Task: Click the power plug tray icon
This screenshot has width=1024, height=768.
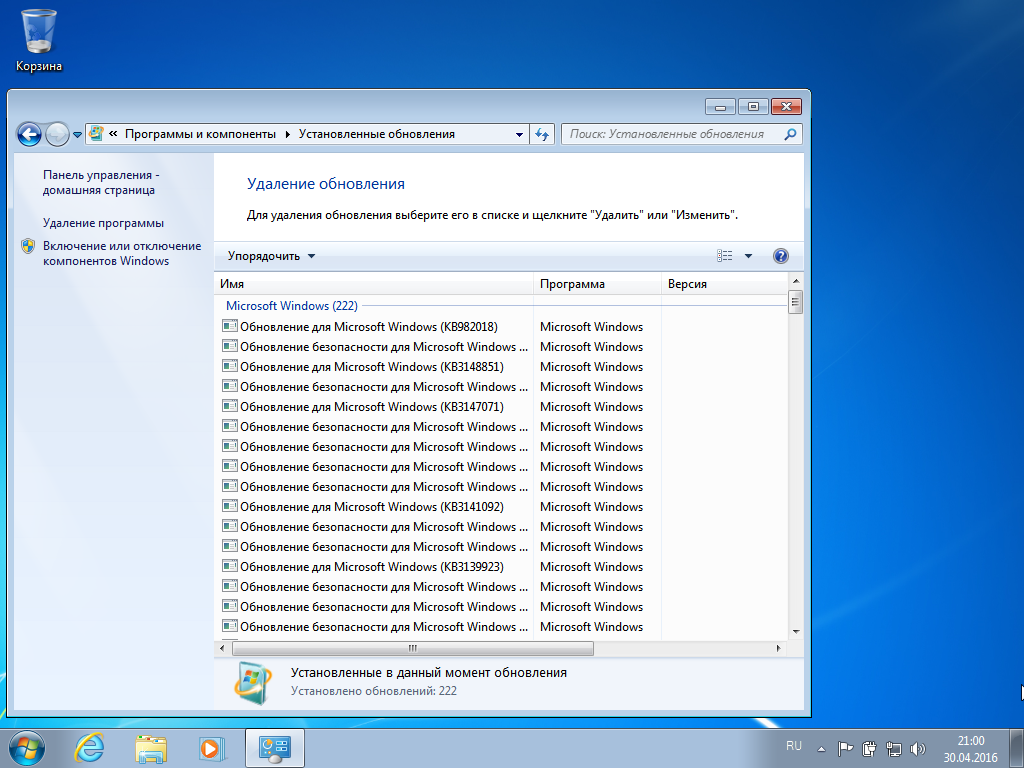Action: coord(869,748)
